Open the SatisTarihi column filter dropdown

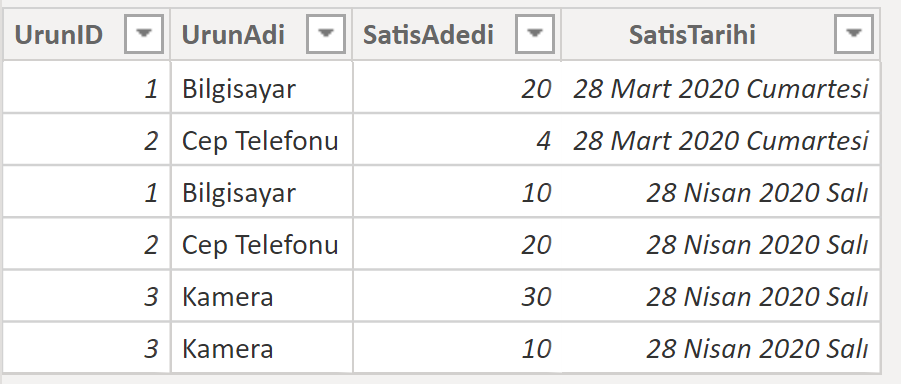pyautogui.click(x=853, y=34)
